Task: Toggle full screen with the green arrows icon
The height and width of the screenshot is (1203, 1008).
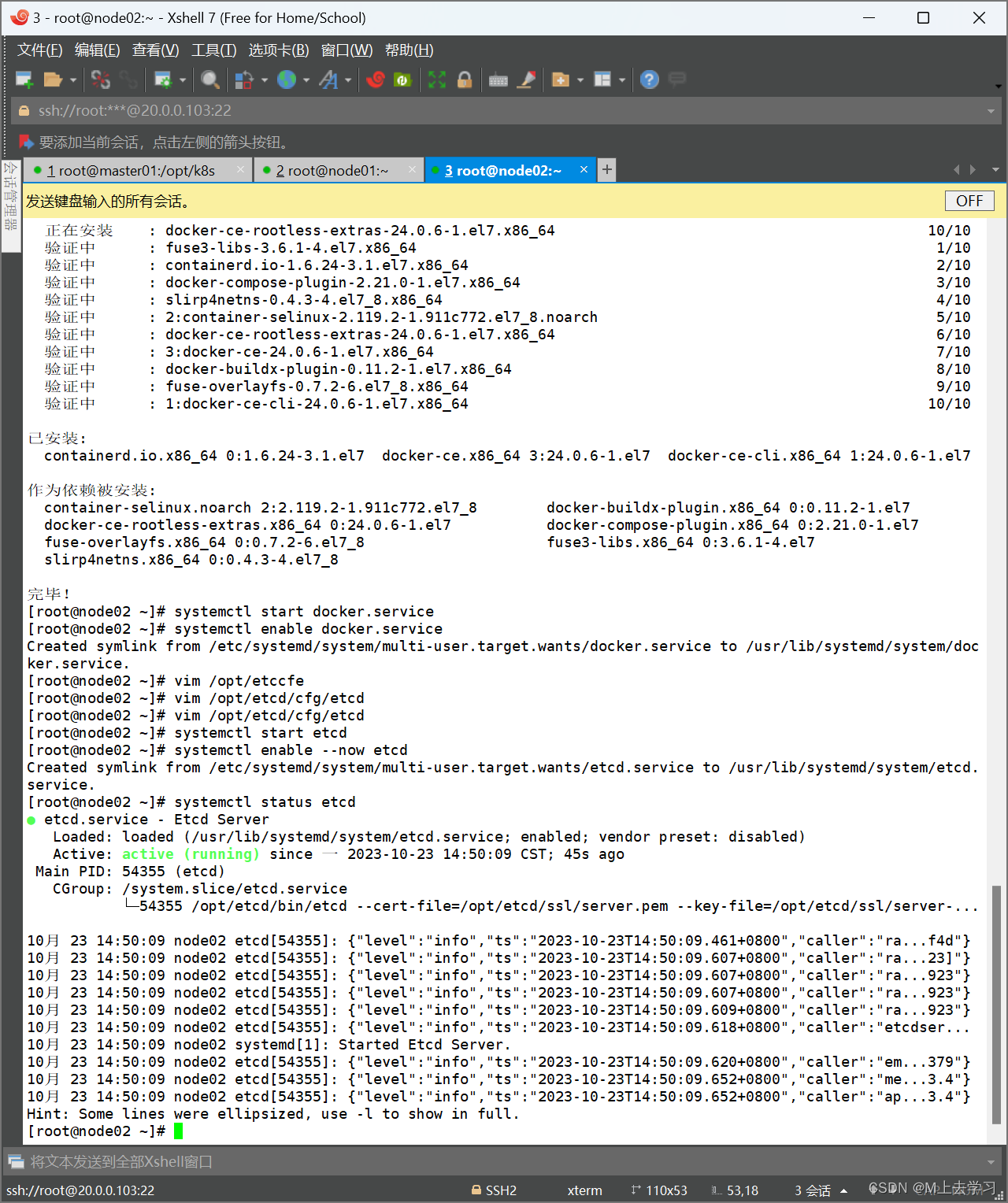Action: point(437,80)
